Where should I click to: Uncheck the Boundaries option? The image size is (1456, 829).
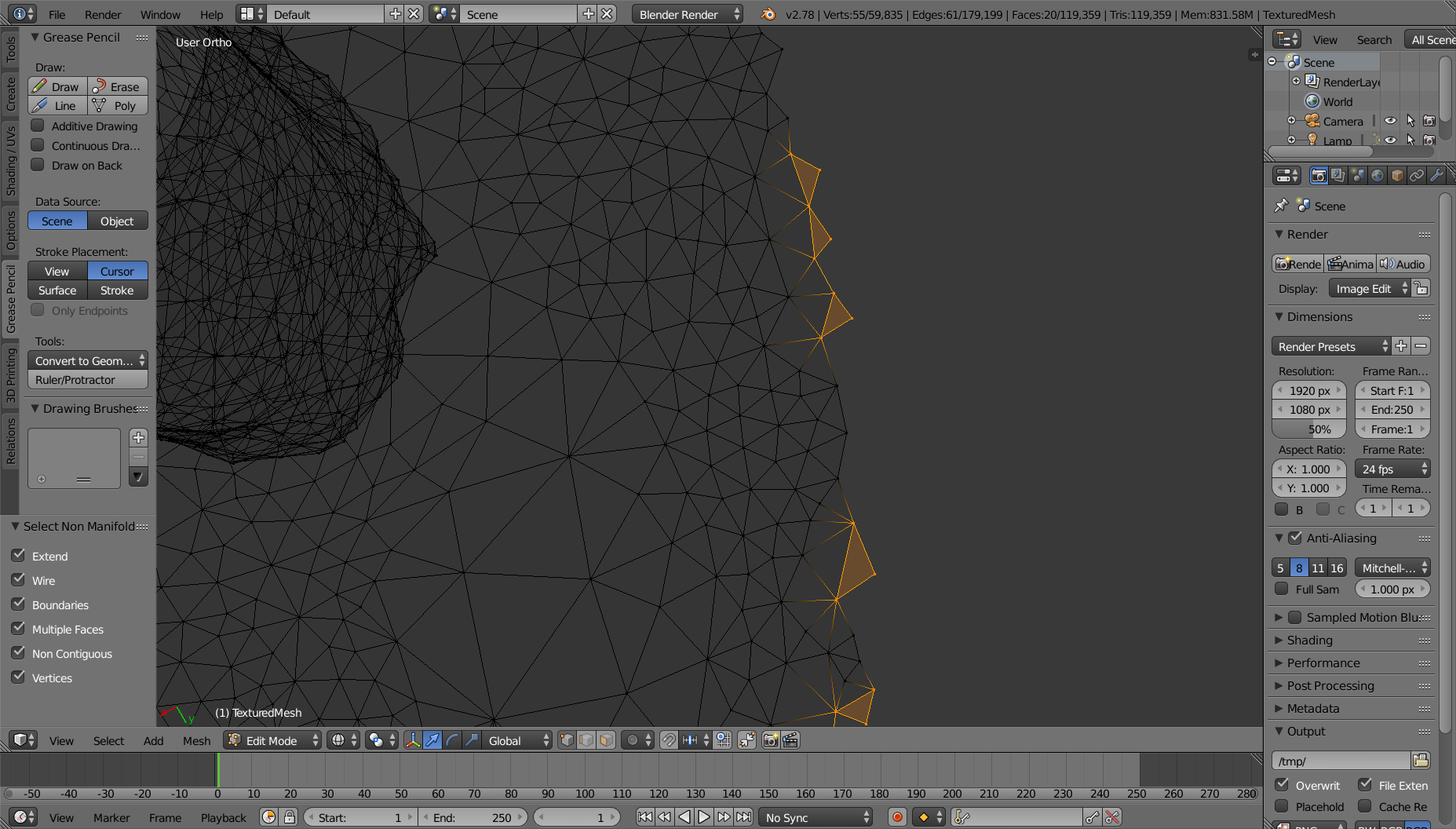pyautogui.click(x=19, y=604)
